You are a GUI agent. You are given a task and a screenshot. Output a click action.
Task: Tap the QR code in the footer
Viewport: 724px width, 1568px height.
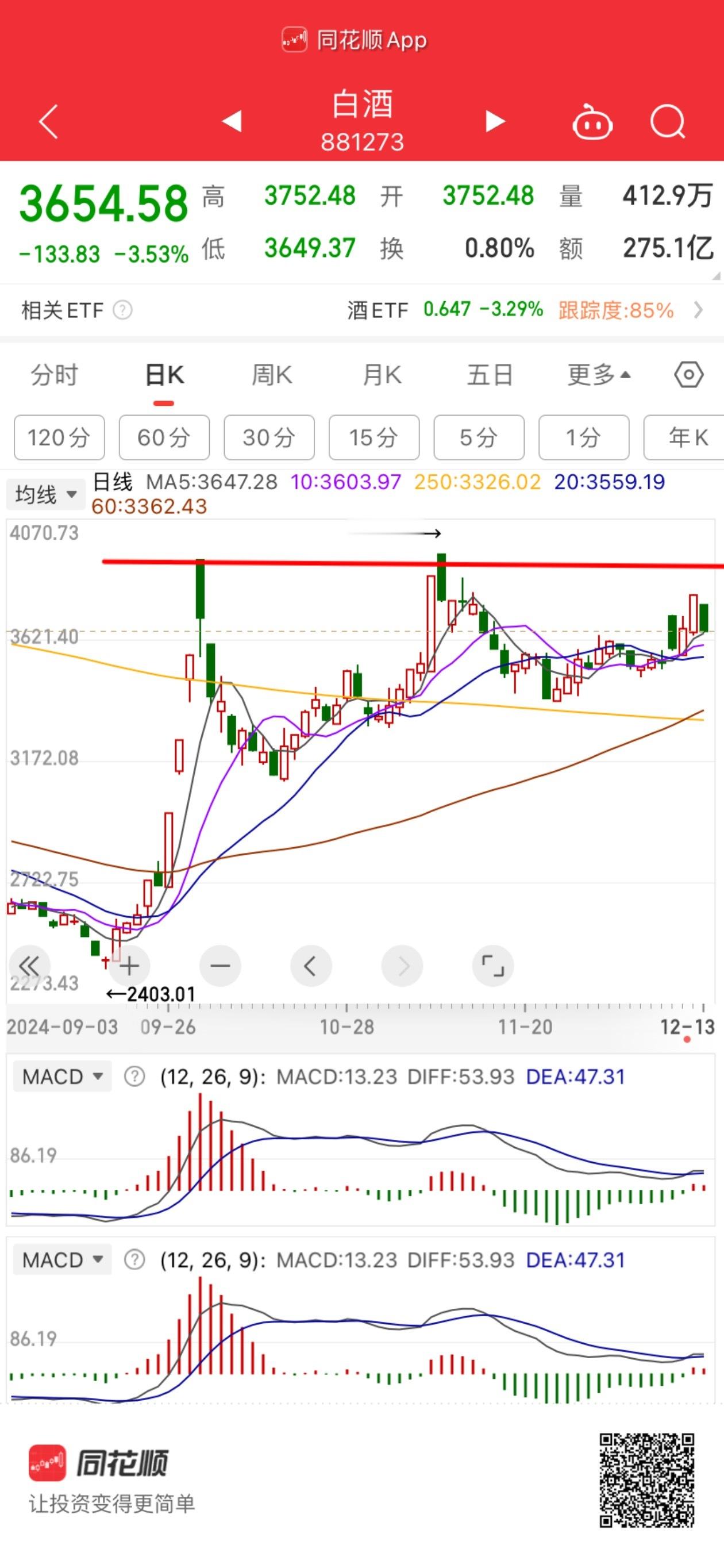[x=647, y=1479]
